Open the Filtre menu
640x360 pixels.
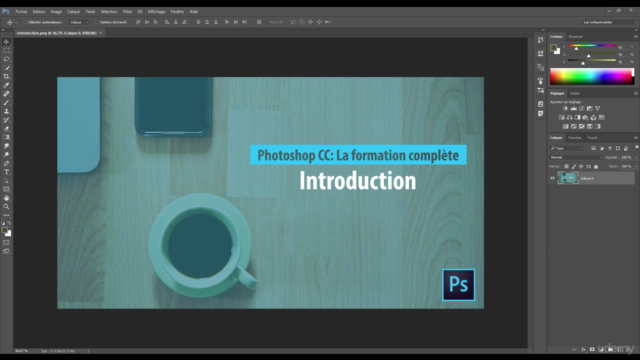[x=127, y=11]
